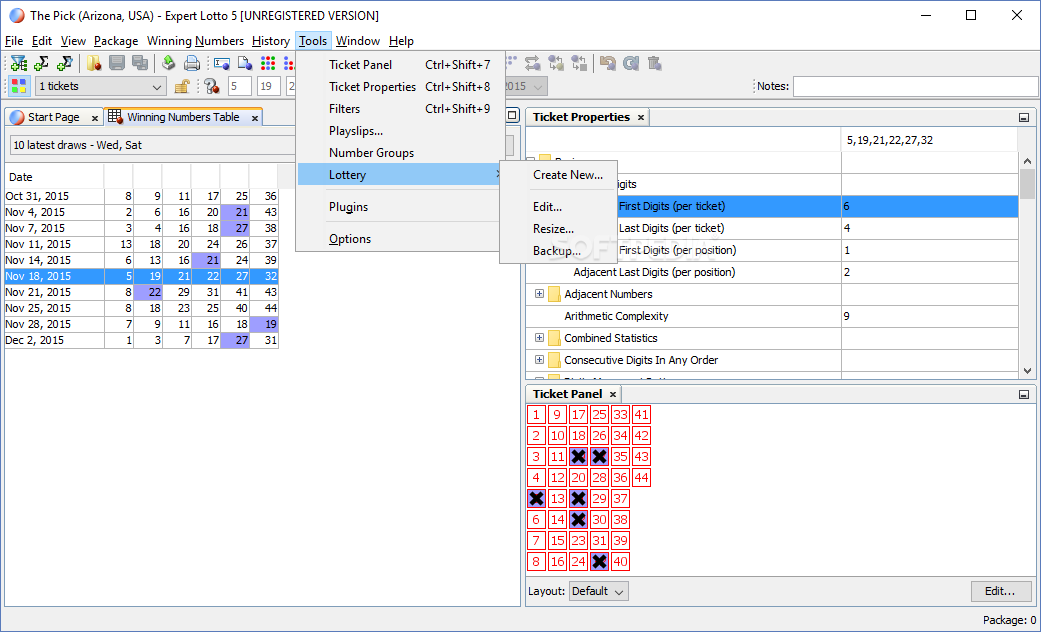Unmark crossed cell above 6 in Ticket Panel
1041x632 pixels.
coord(536,499)
